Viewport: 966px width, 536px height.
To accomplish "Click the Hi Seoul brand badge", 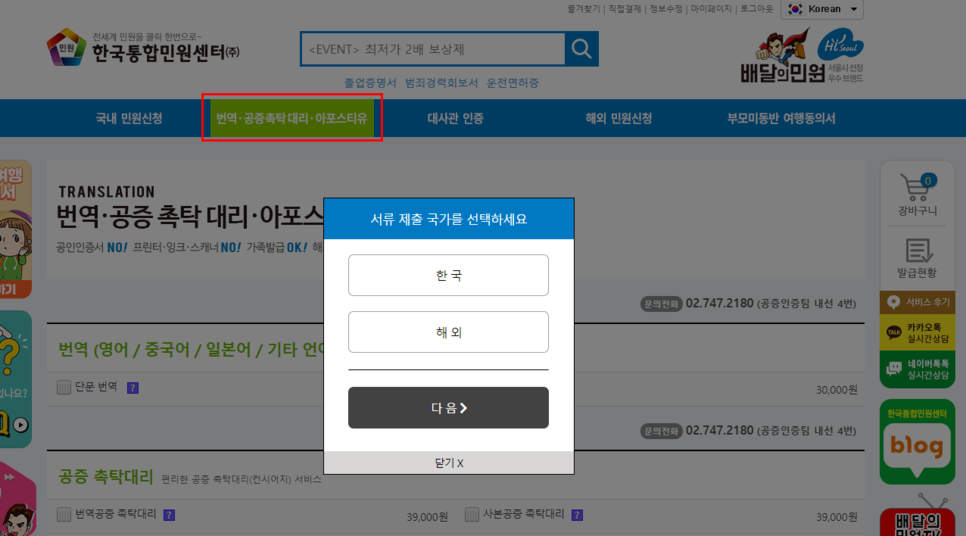I will click(x=841, y=44).
